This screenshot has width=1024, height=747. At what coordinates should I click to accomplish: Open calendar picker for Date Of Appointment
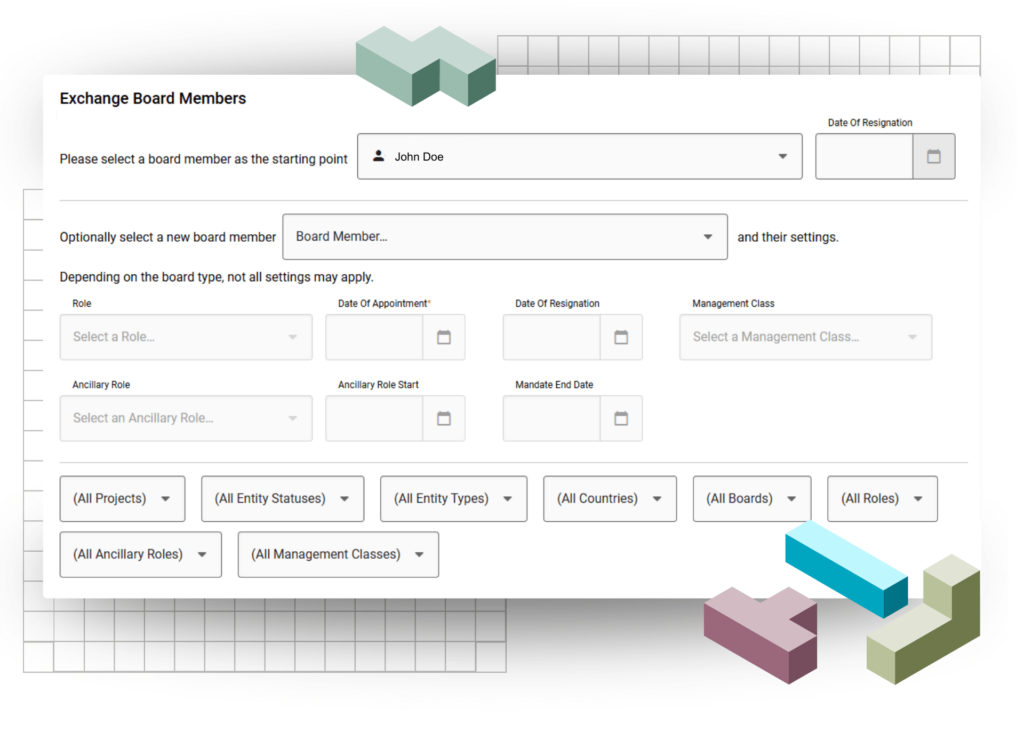(444, 338)
